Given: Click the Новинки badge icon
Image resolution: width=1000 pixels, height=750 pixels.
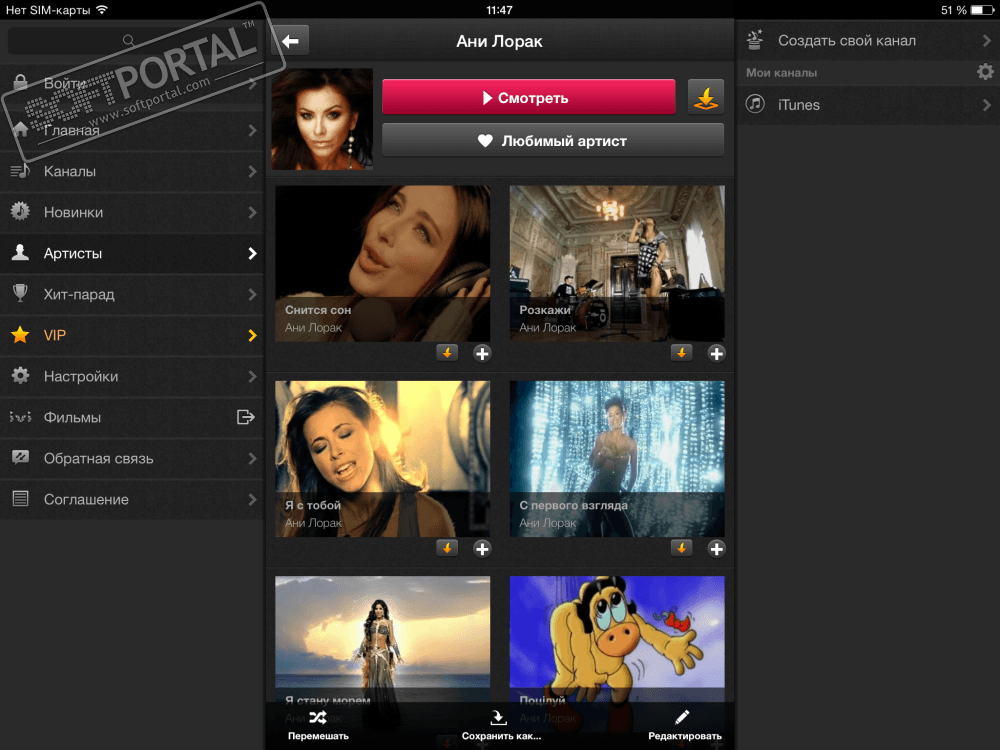Looking at the screenshot, I should (20, 212).
